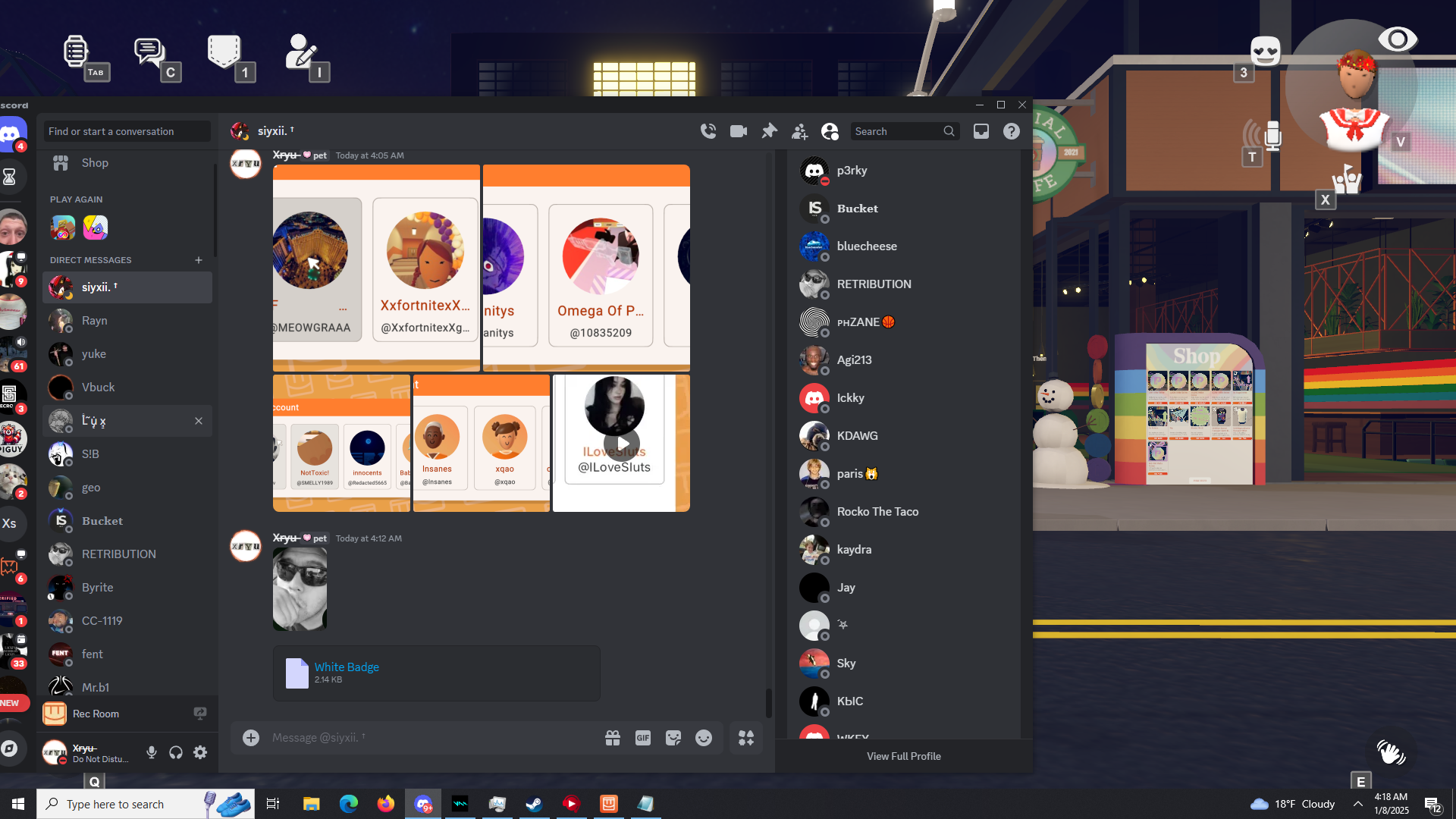The width and height of the screenshot is (1456, 819).
Task: Open the Shop tab
Action: [95, 163]
